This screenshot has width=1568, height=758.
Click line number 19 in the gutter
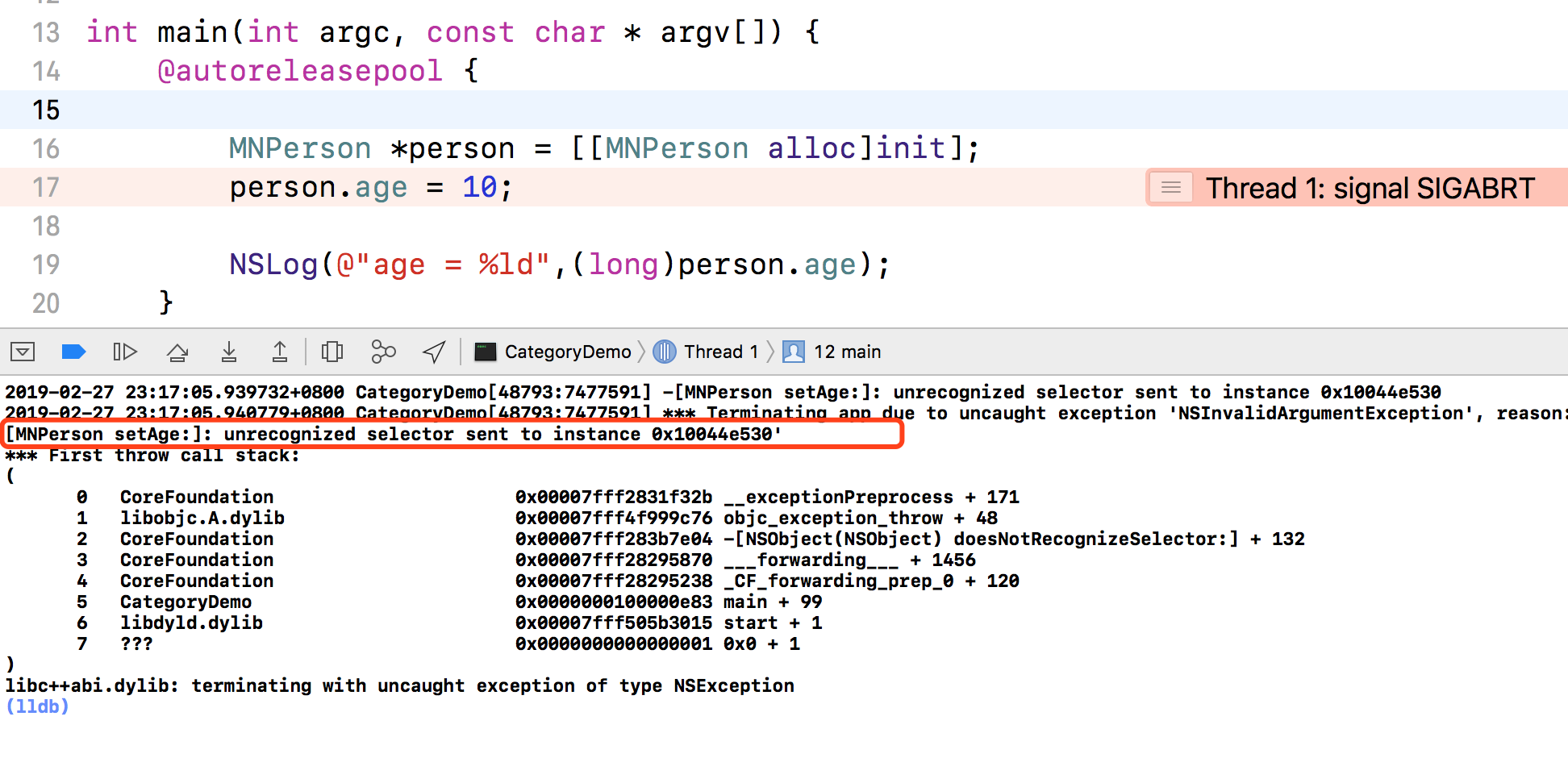tap(46, 264)
